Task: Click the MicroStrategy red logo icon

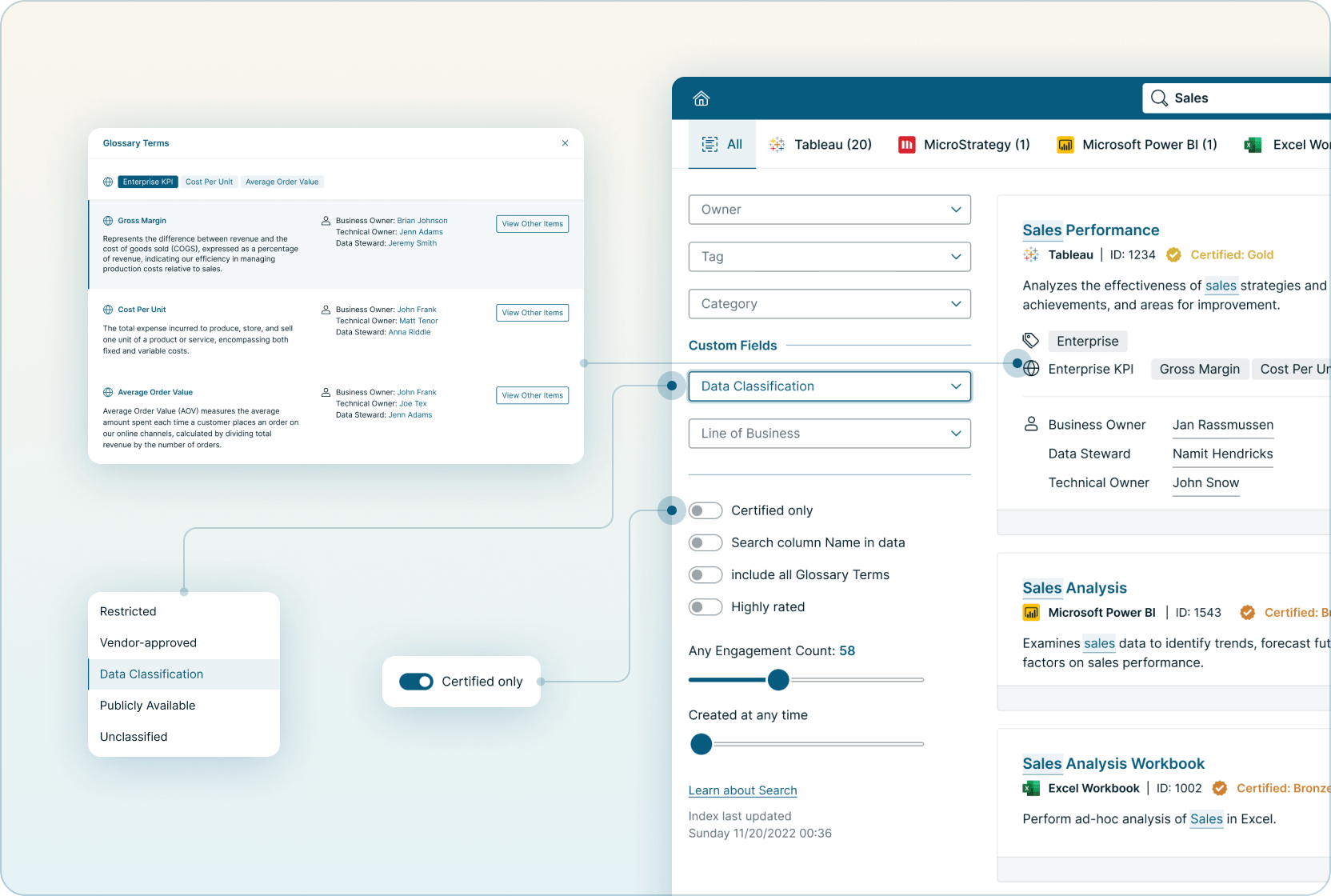Action: click(906, 145)
